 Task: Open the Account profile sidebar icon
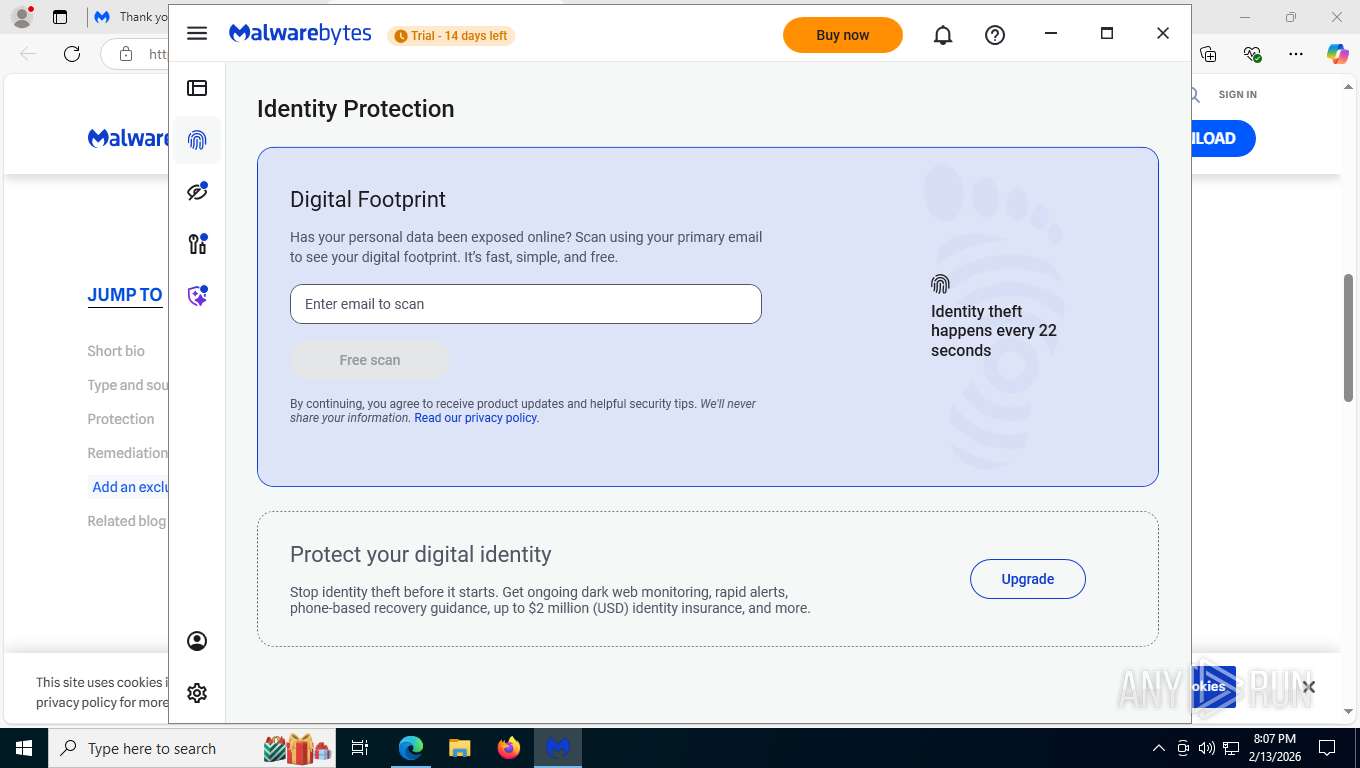click(197, 641)
